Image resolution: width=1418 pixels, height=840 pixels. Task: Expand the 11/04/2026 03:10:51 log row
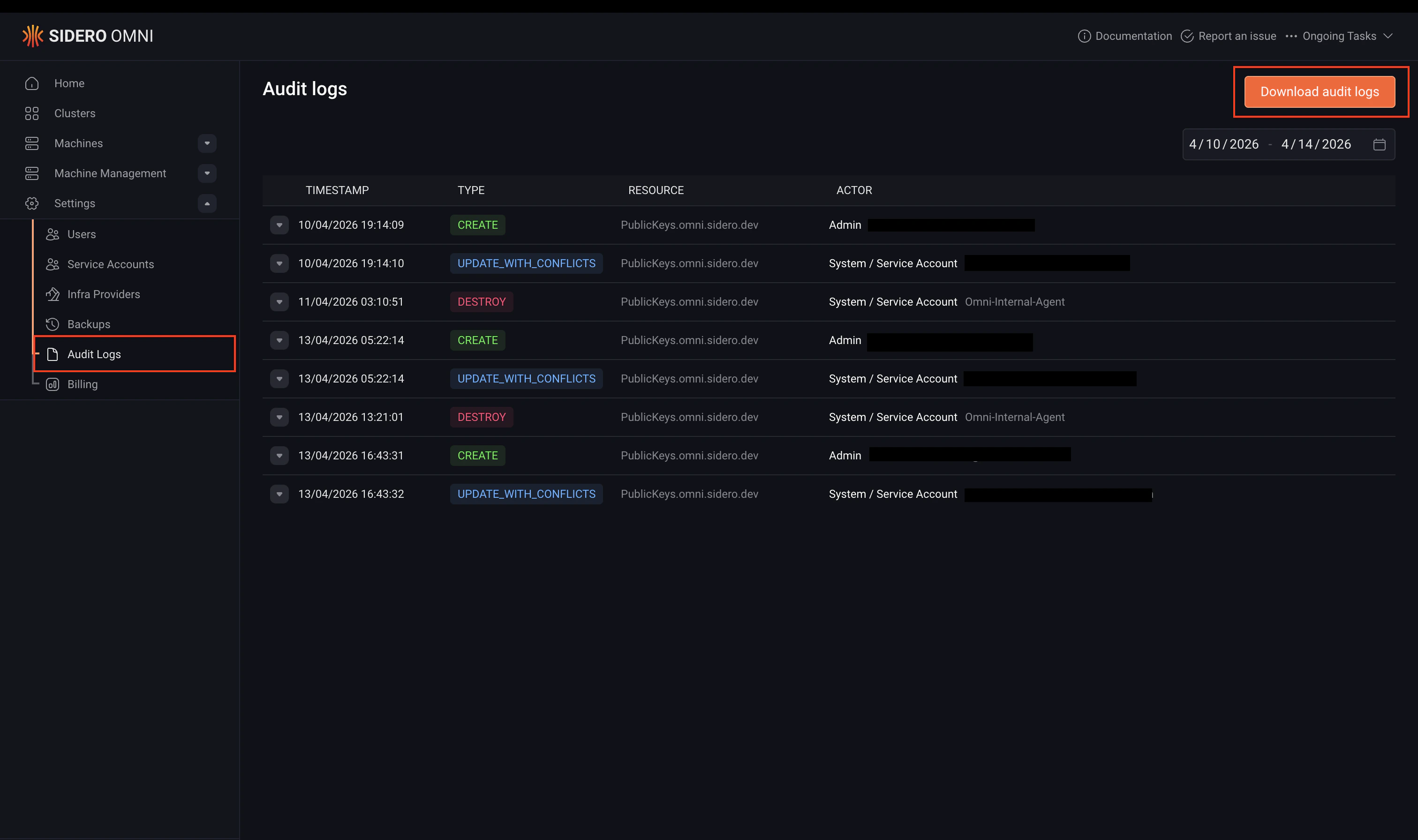pos(279,302)
